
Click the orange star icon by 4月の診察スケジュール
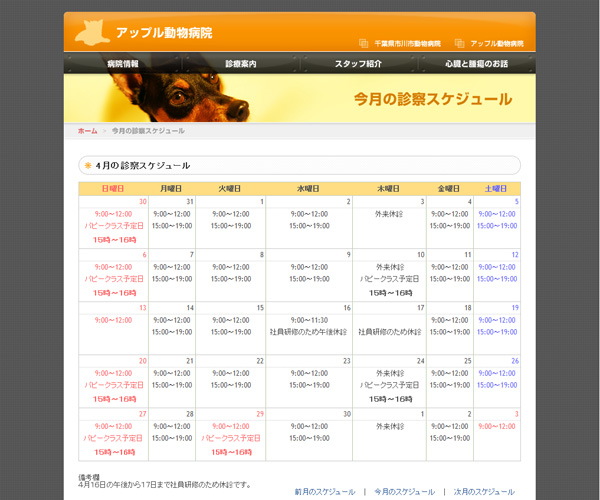click(x=88, y=166)
